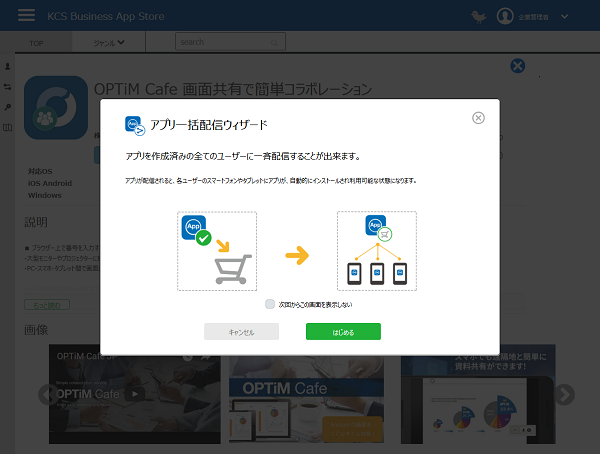This screenshot has height=454, width=600.
Task: Click the 画像 section heading
Action: (x=36, y=330)
